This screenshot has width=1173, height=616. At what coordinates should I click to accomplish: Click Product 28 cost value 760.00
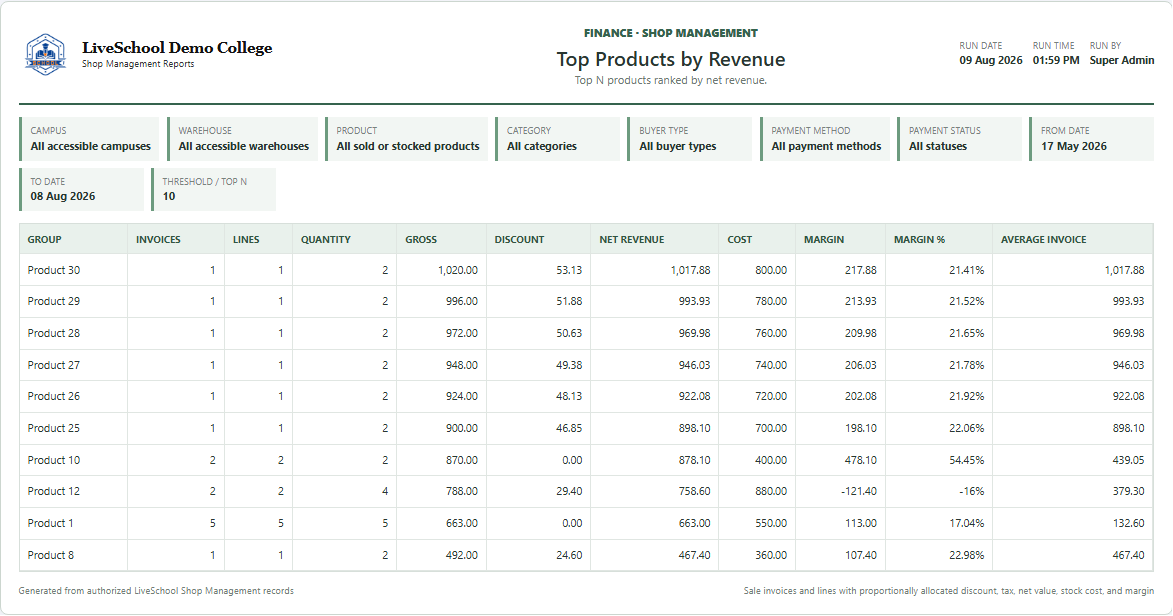click(x=771, y=333)
